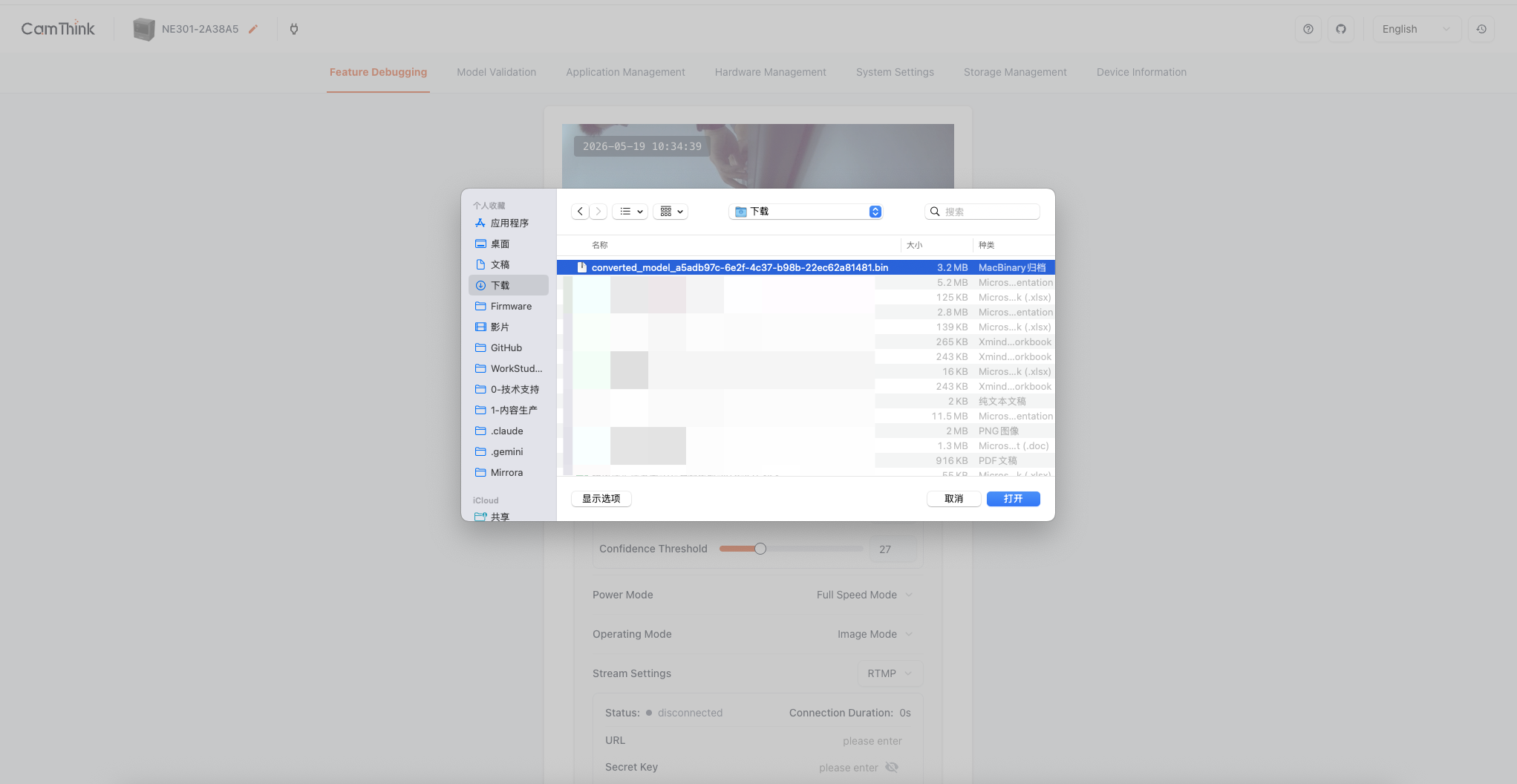The height and width of the screenshot is (784, 1517).
Task: Open the list view options dropdown
Action: click(630, 212)
